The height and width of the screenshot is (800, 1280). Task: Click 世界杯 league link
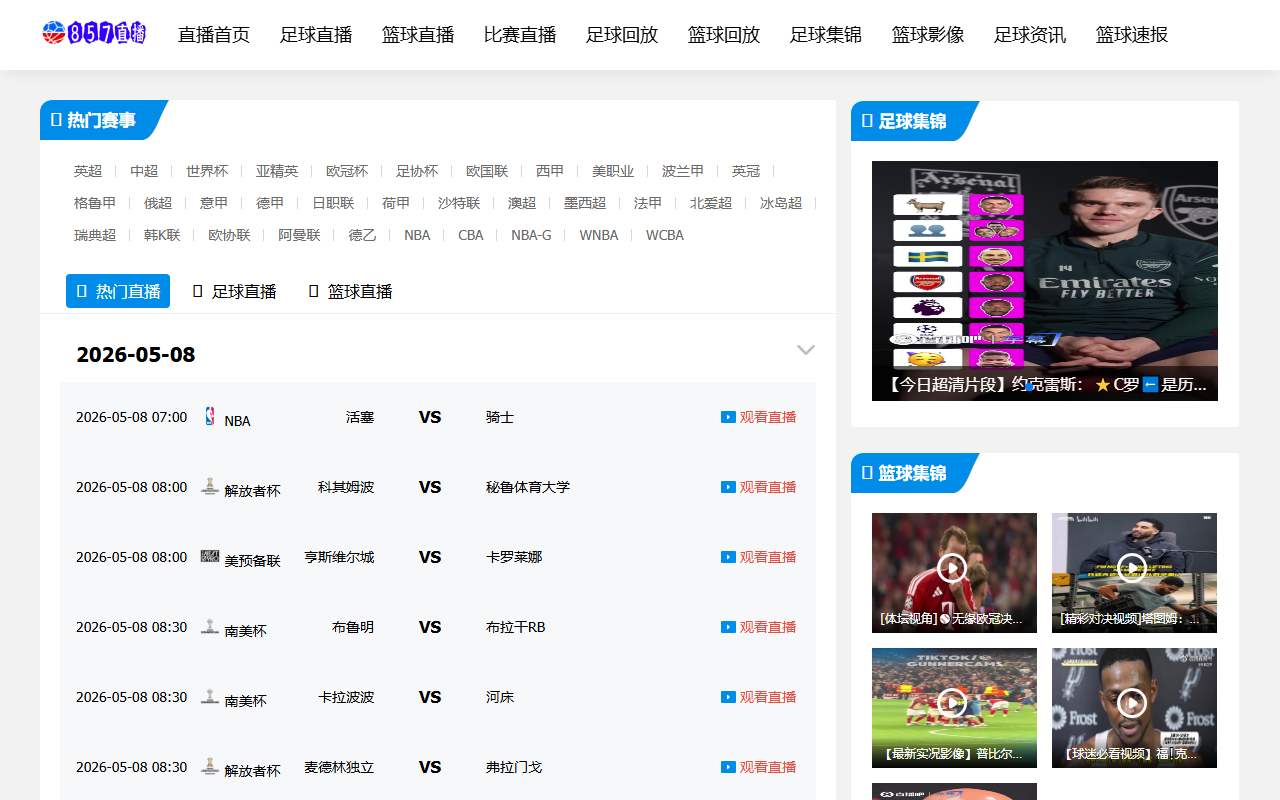207,171
